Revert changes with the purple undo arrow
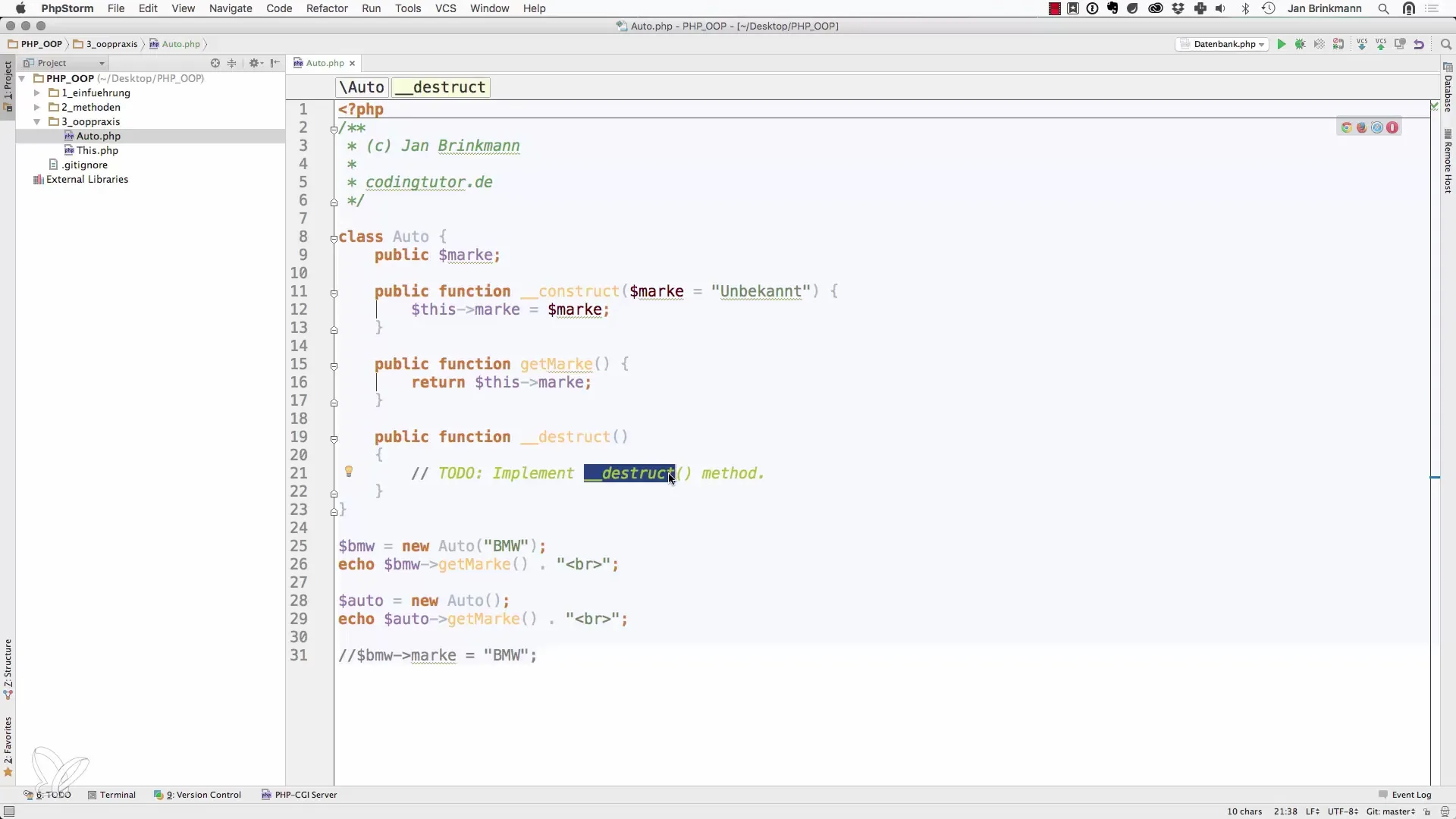 [1419, 44]
